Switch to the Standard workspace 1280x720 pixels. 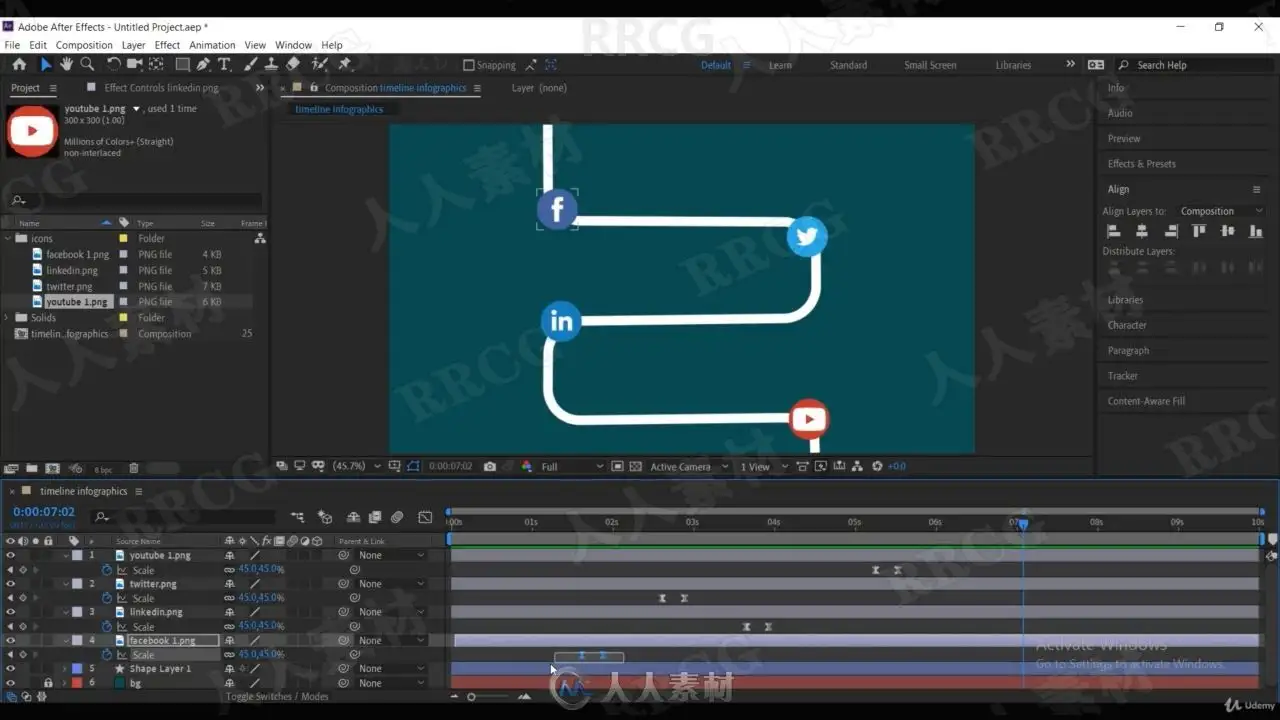848,65
